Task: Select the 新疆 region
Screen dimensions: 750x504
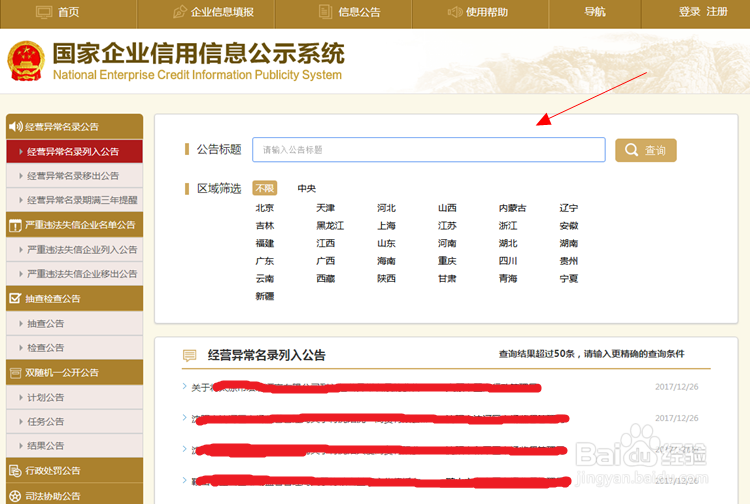Action: (x=265, y=296)
